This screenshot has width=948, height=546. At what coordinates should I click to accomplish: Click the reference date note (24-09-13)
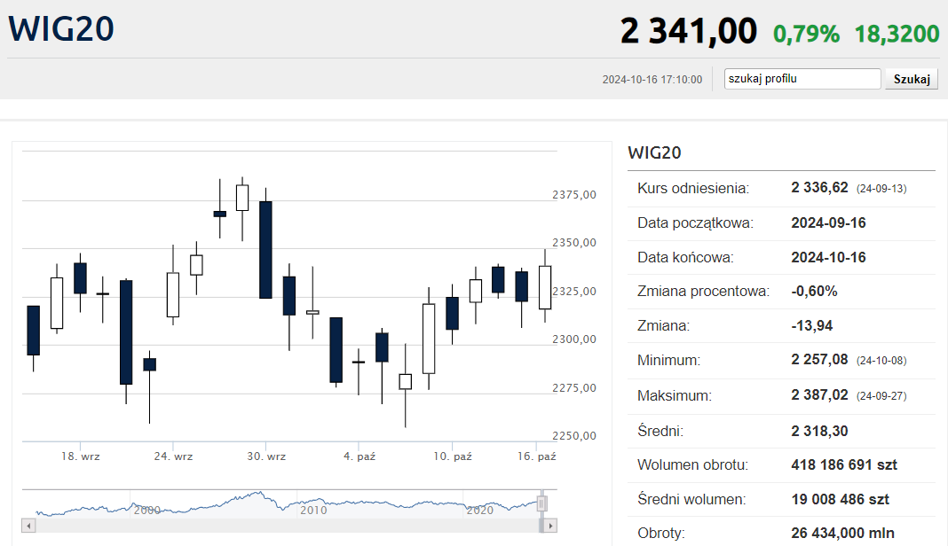pyautogui.click(x=881, y=189)
